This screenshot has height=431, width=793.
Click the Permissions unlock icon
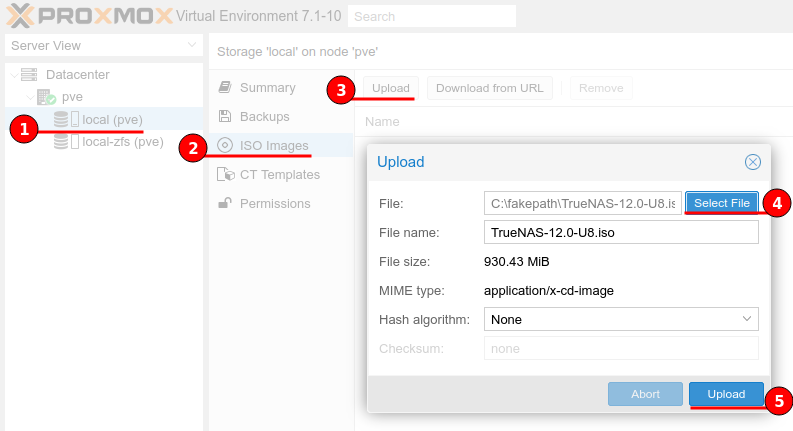(225, 203)
